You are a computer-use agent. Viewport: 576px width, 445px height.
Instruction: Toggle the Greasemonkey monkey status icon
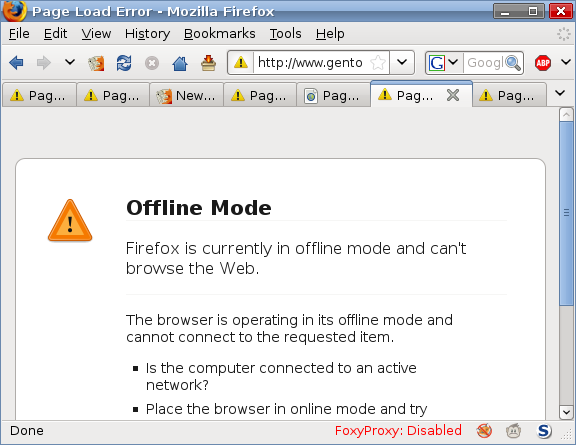pos(513,431)
